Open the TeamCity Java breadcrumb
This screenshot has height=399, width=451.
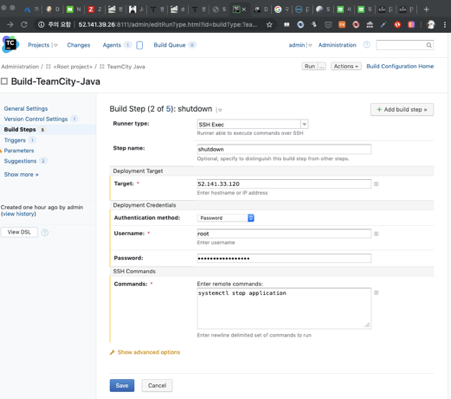pos(126,67)
